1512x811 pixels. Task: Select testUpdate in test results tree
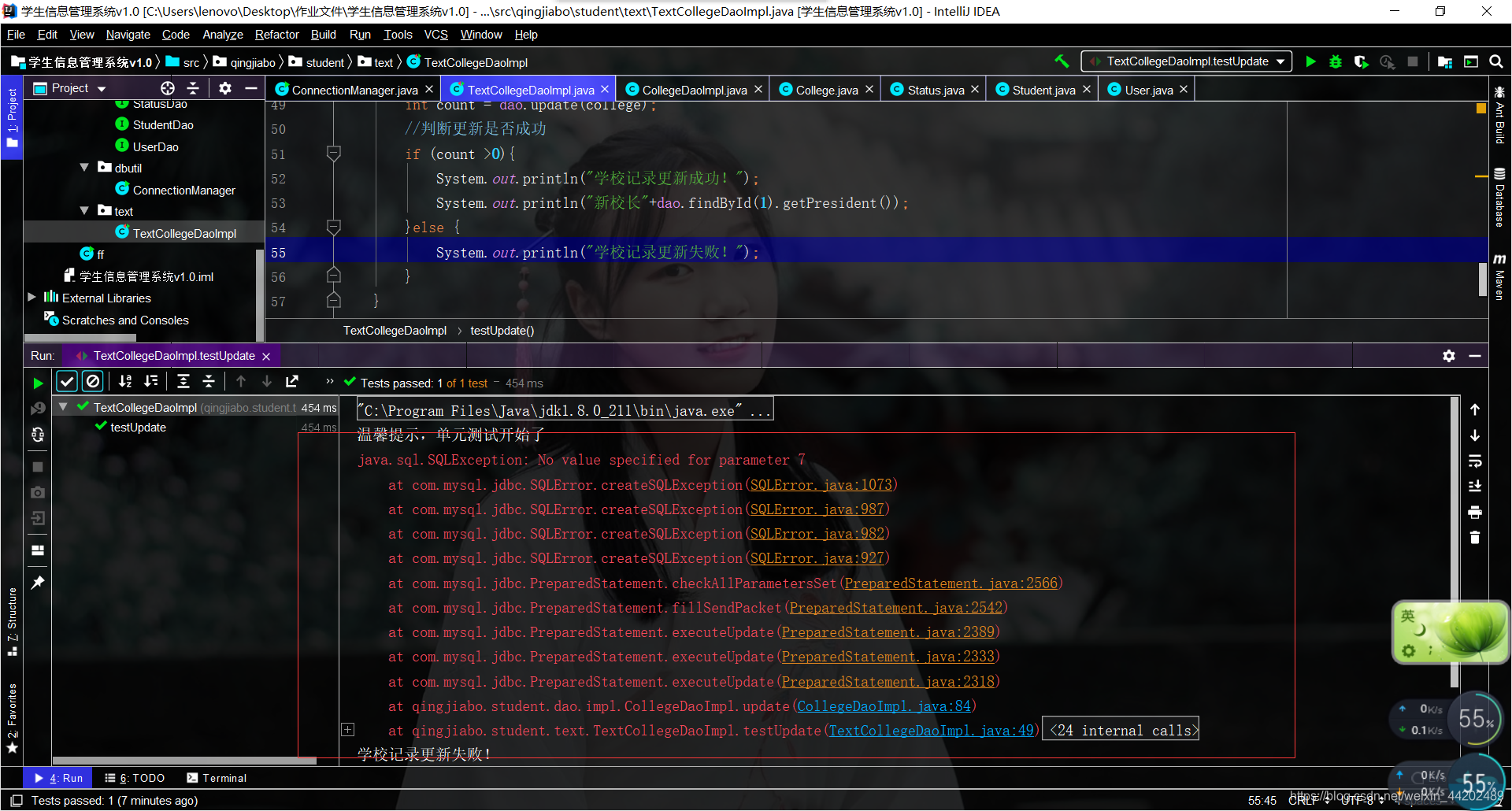click(139, 427)
